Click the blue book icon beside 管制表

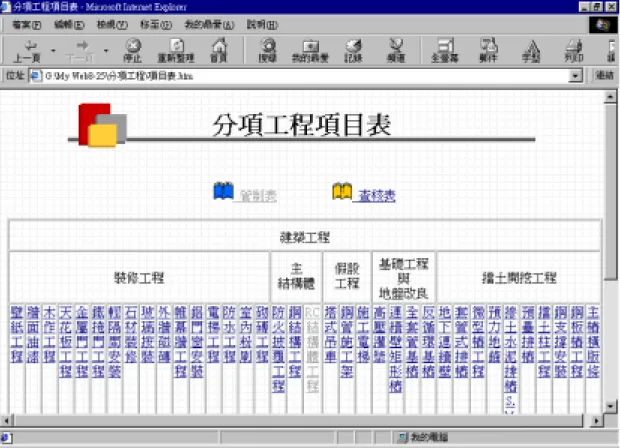(x=223, y=191)
